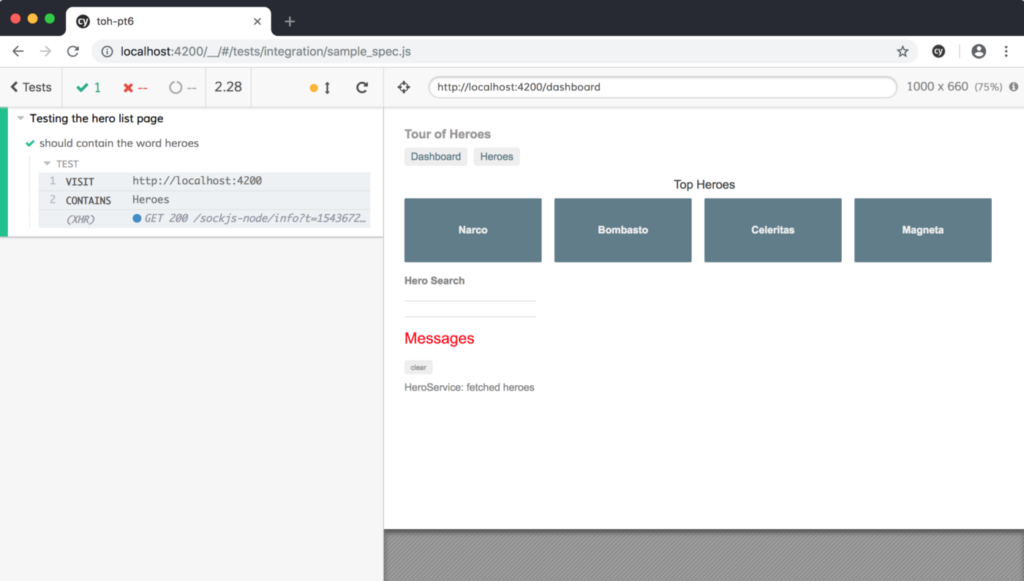
Task: Toggle auto-scrolling in the command log
Action: click(320, 88)
